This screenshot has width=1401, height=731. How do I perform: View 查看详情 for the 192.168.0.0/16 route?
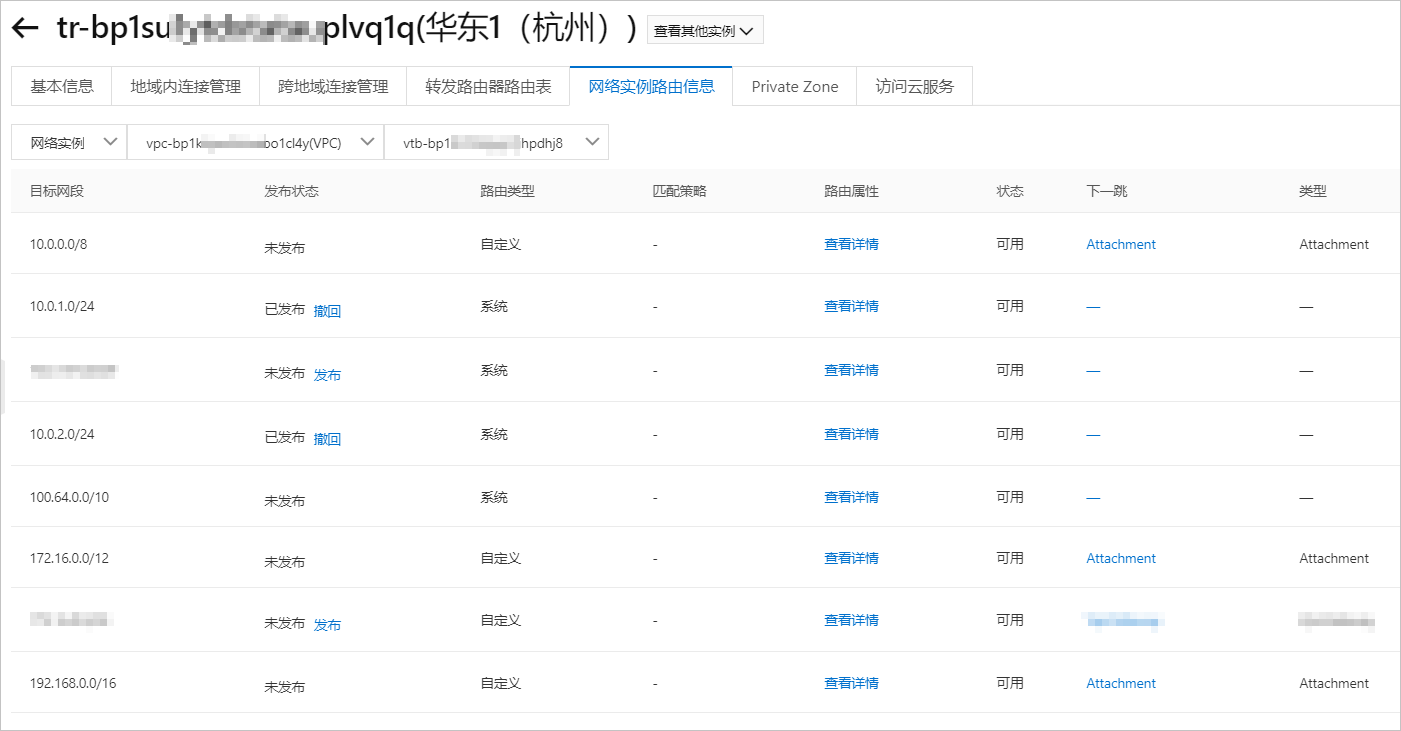click(851, 683)
